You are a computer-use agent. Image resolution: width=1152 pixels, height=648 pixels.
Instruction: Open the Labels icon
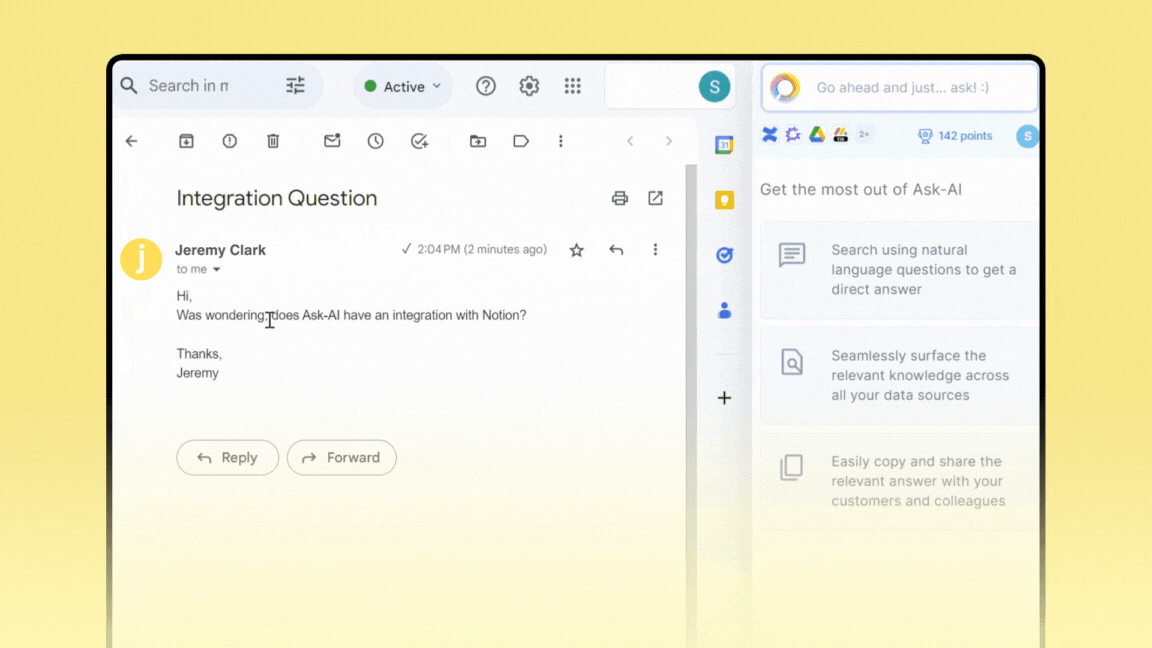521,141
